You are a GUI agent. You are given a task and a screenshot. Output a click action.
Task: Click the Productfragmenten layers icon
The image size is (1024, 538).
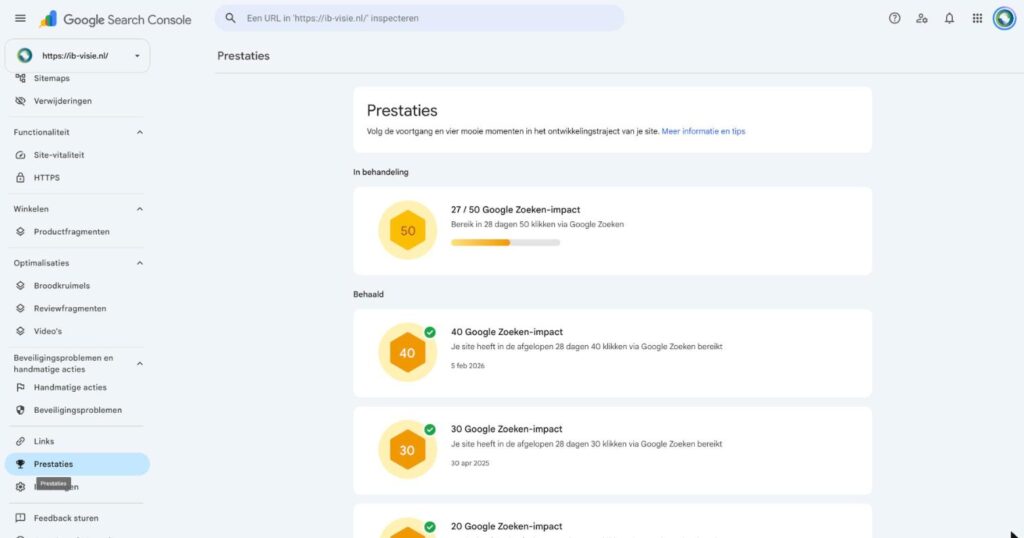[x=20, y=232]
